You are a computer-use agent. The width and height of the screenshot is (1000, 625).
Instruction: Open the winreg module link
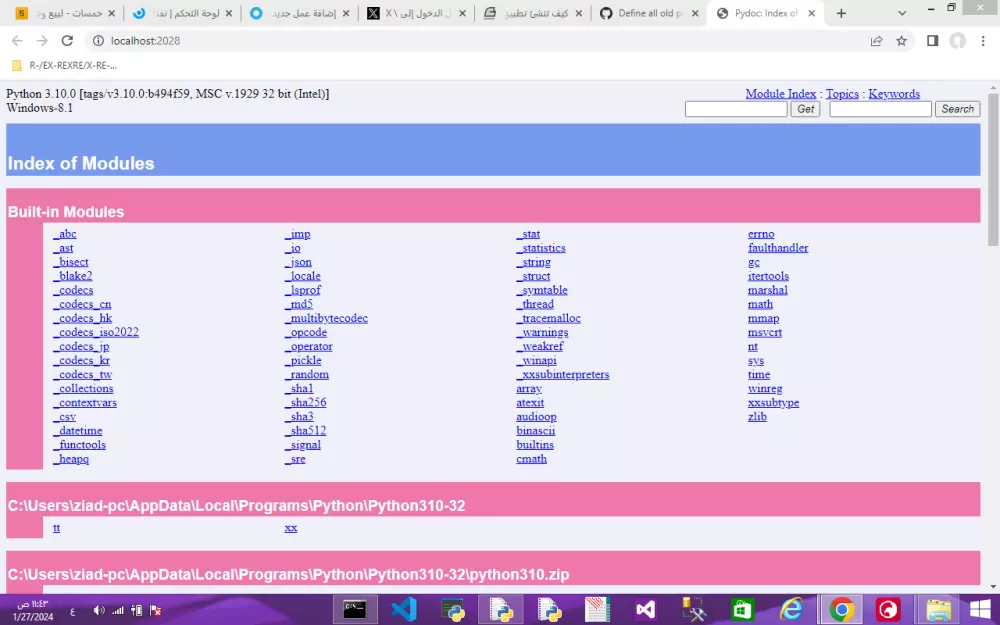[765, 388]
